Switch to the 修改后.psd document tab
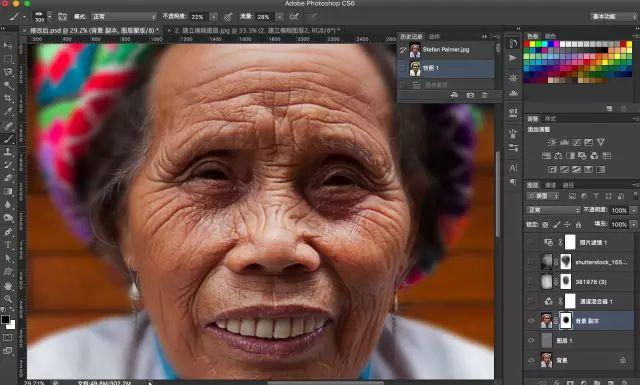 (x=94, y=30)
